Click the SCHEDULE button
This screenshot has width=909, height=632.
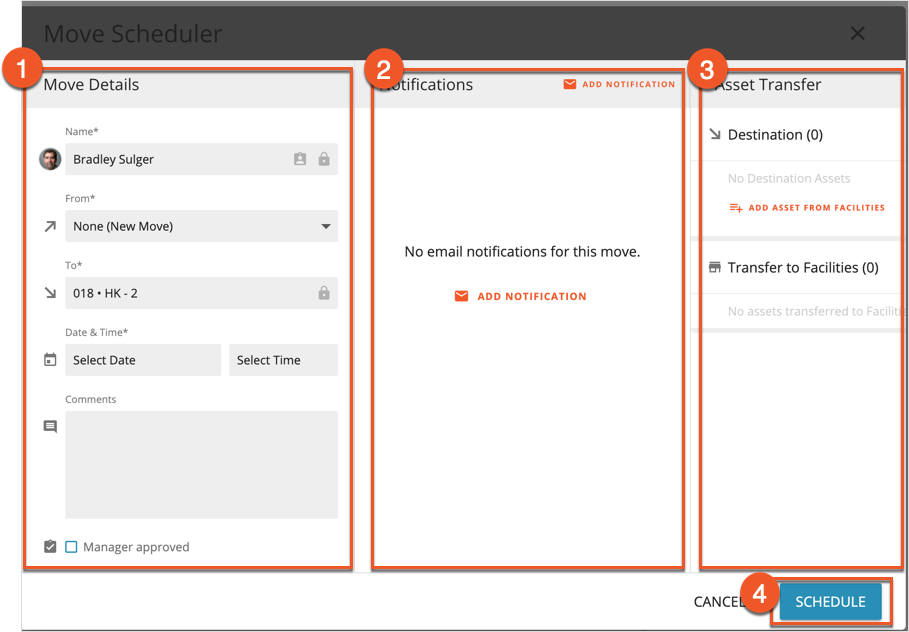coord(830,601)
